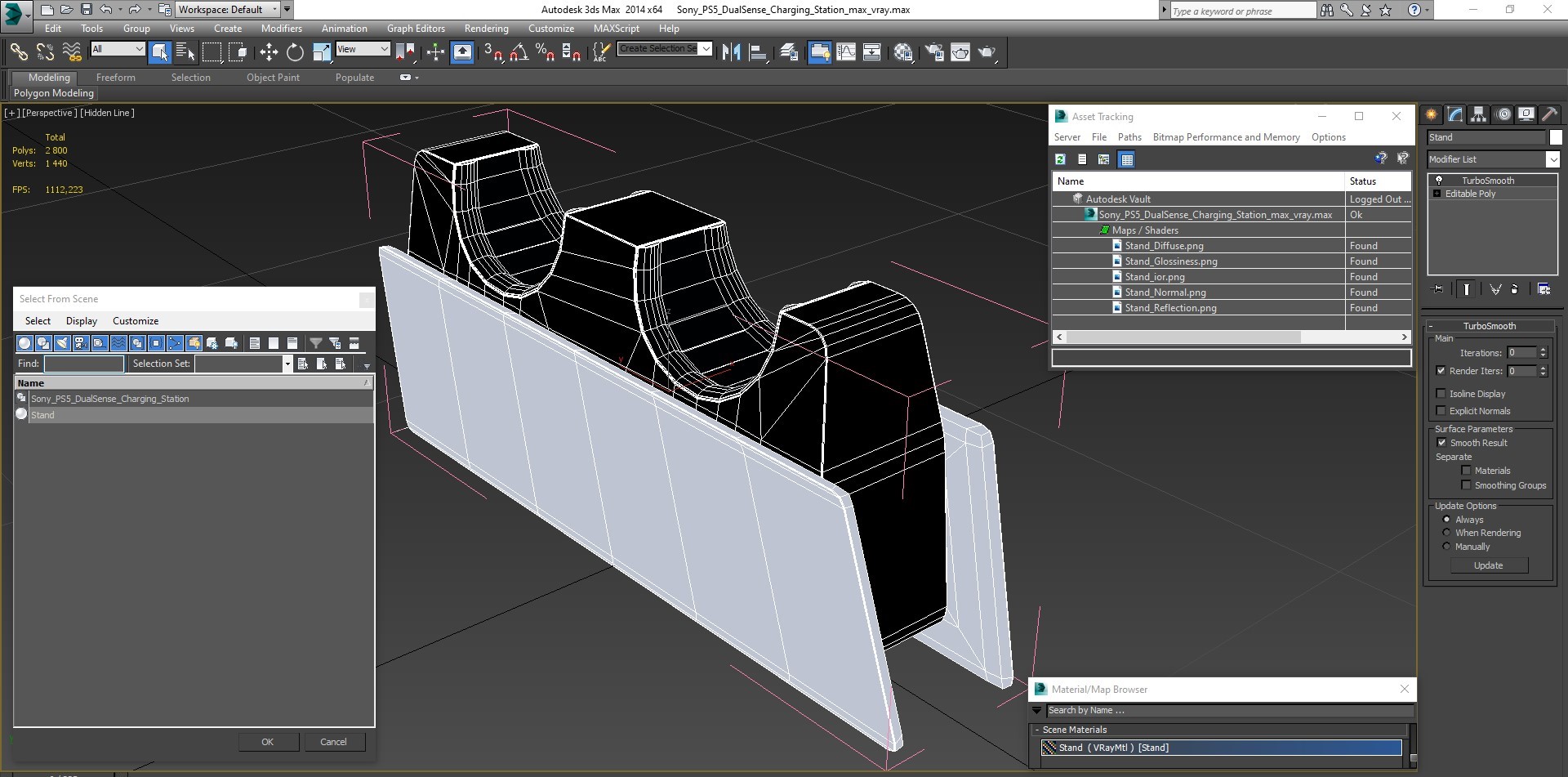1568x777 pixels.
Task: Click the Save File icon
Action: point(86,10)
